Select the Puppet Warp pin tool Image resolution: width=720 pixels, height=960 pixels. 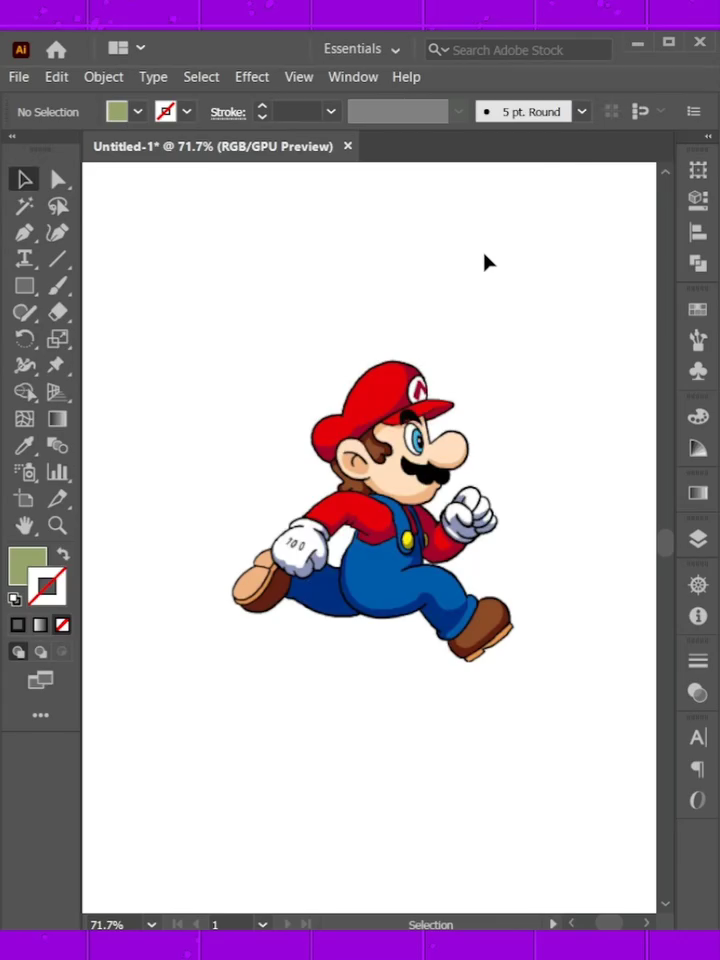point(58,365)
